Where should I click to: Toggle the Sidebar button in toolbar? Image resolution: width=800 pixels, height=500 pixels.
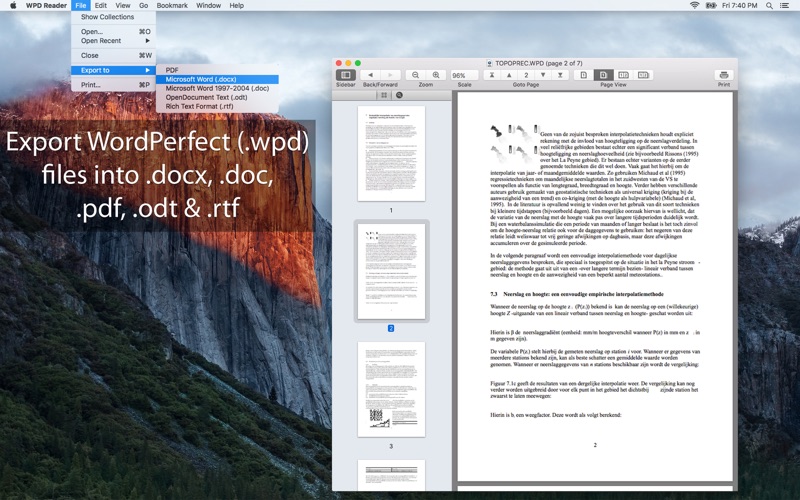[x=345, y=75]
